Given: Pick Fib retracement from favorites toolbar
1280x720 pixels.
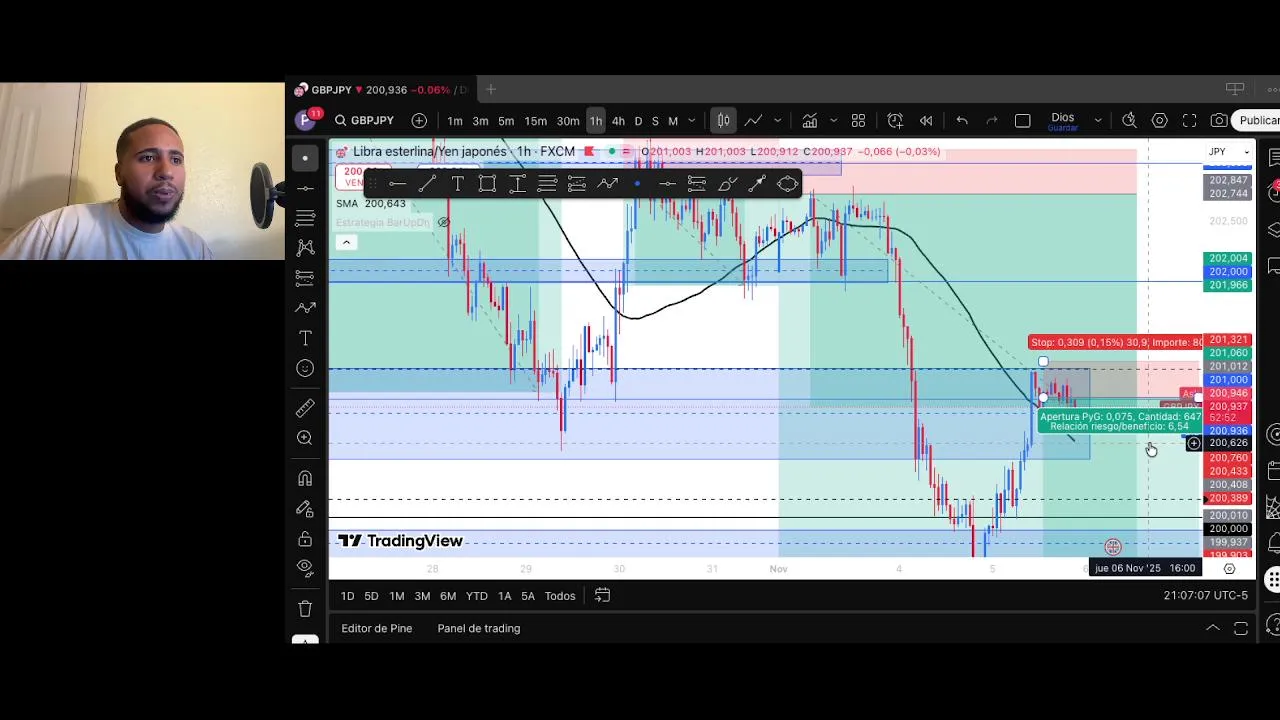Looking at the screenshot, I should [547, 183].
